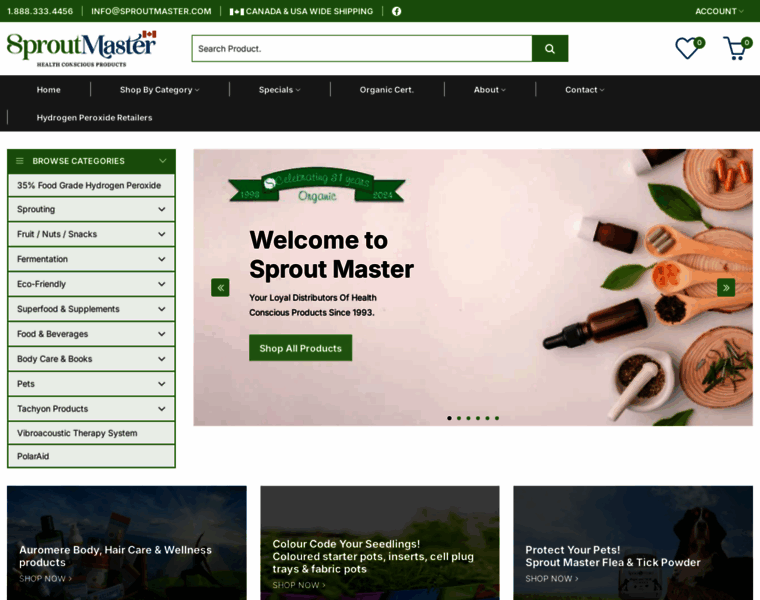Open the Auromere Body Care banner
Image resolution: width=760 pixels, height=600 pixels.
(x=127, y=543)
